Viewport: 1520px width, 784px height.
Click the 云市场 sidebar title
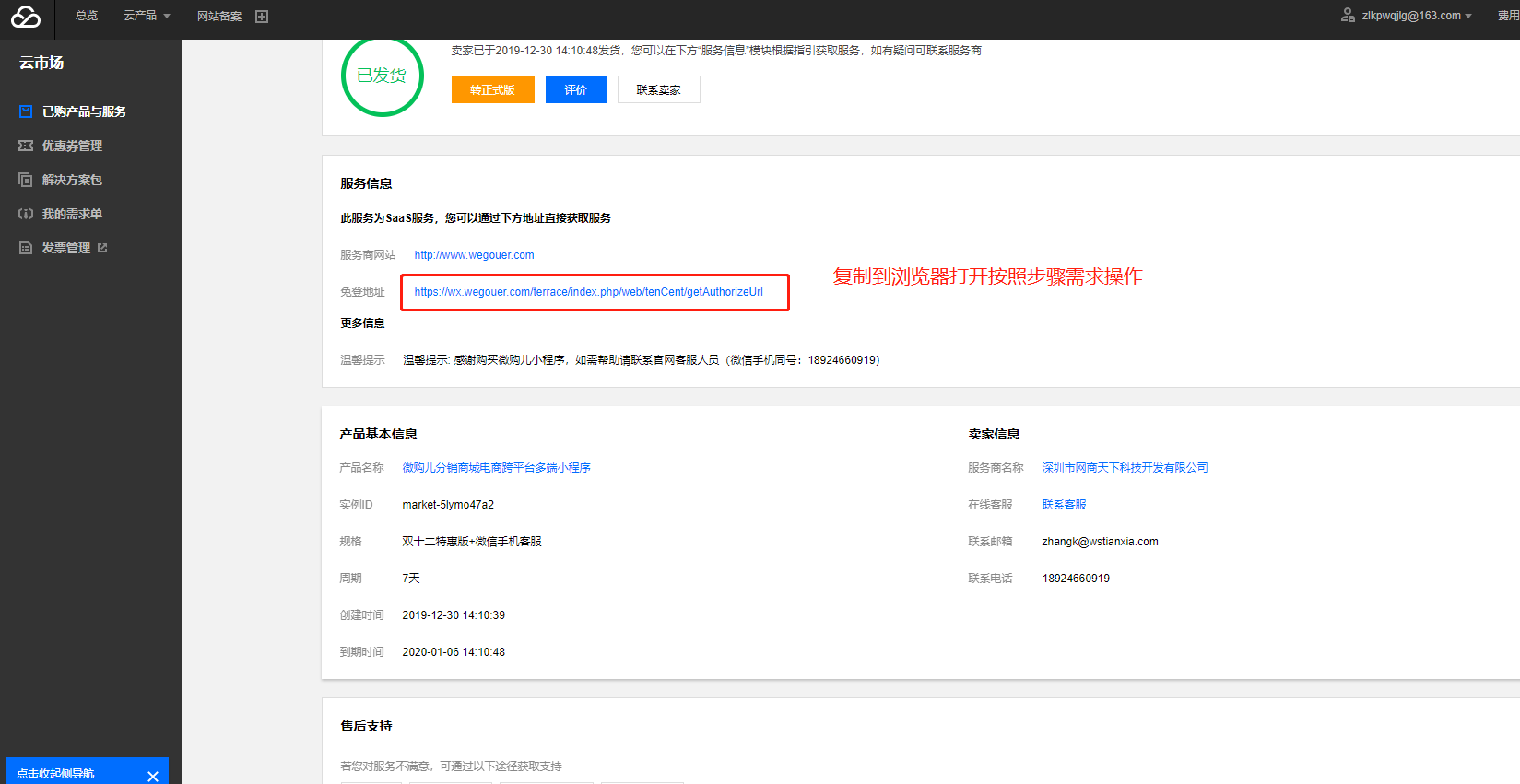(41, 63)
